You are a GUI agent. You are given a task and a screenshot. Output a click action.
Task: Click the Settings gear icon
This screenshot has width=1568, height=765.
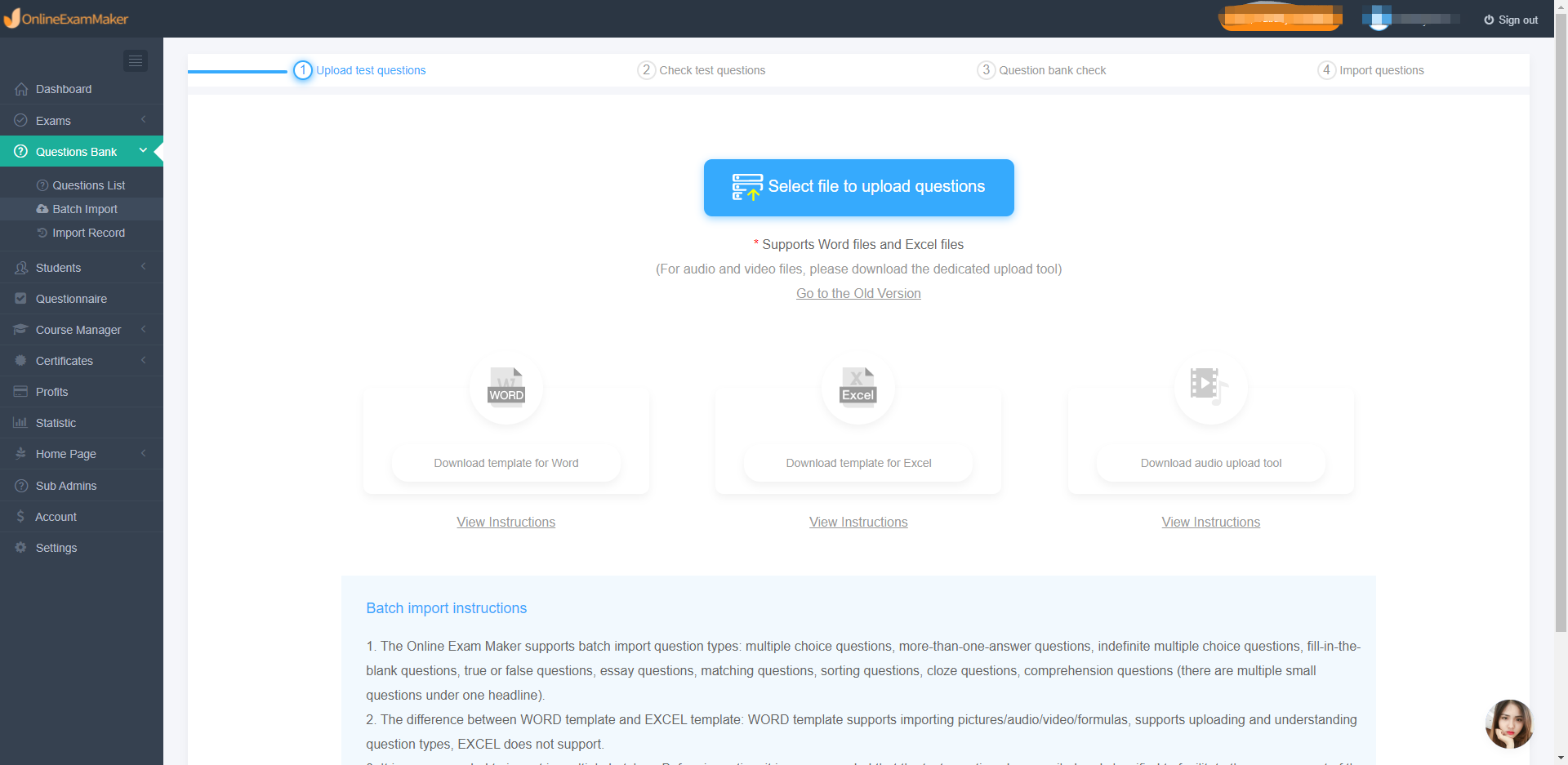pyautogui.click(x=21, y=547)
